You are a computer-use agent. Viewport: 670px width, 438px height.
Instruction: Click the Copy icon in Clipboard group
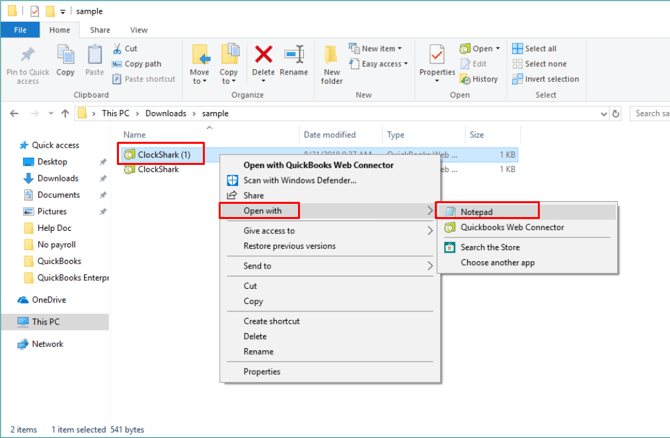[66, 56]
